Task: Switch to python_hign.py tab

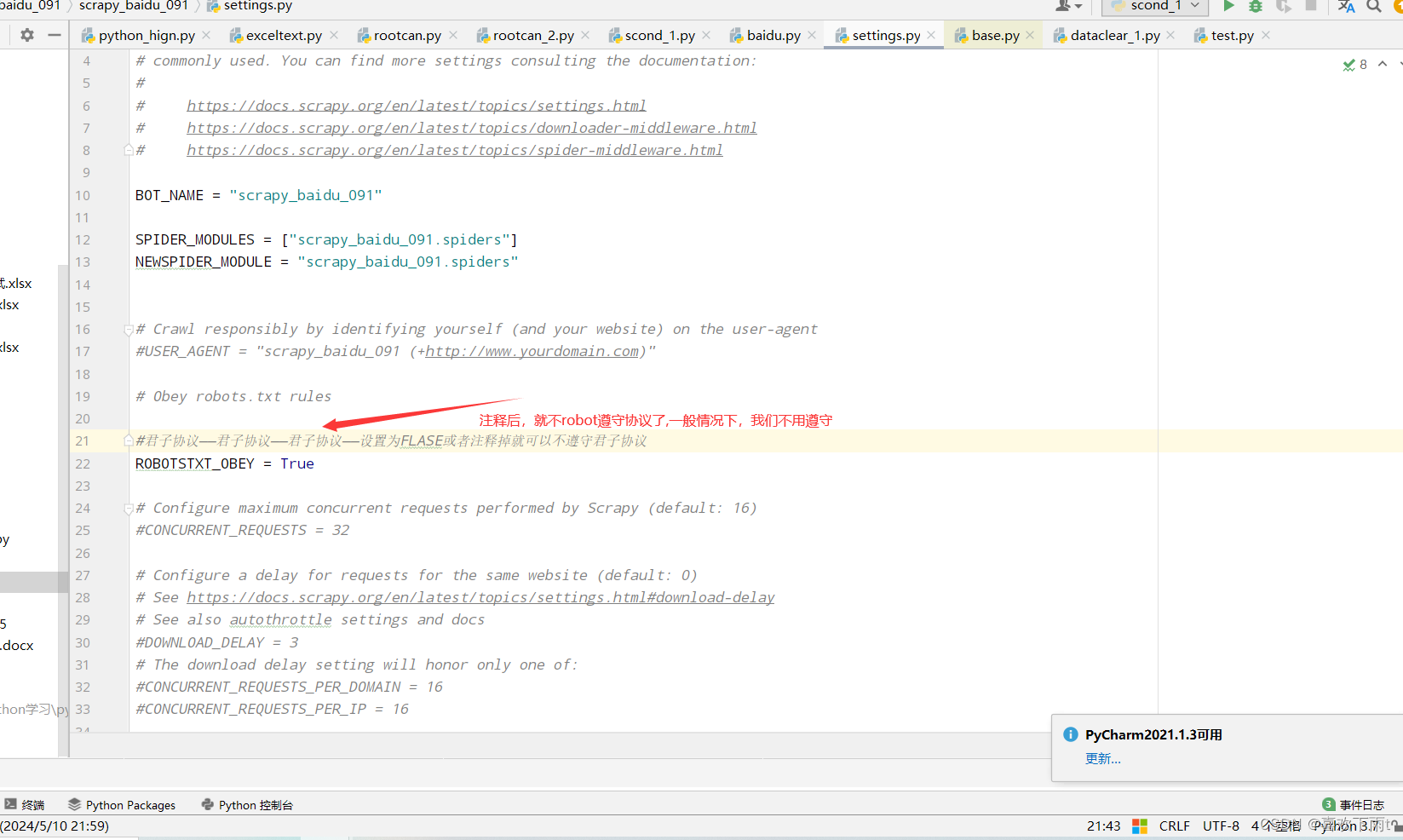Action: point(147,36)
